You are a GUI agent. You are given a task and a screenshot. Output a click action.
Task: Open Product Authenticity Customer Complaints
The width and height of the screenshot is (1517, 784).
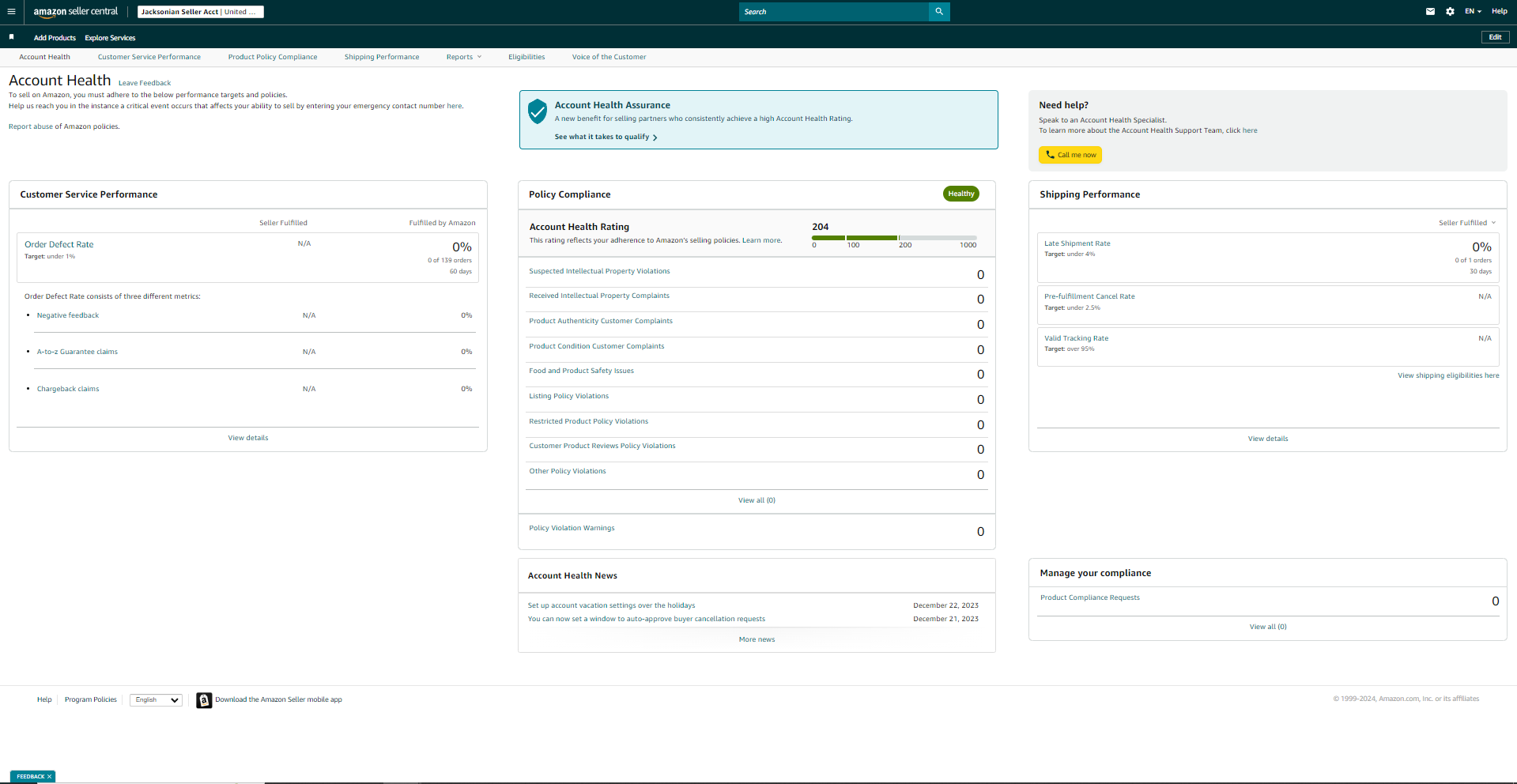coord(601,321)
